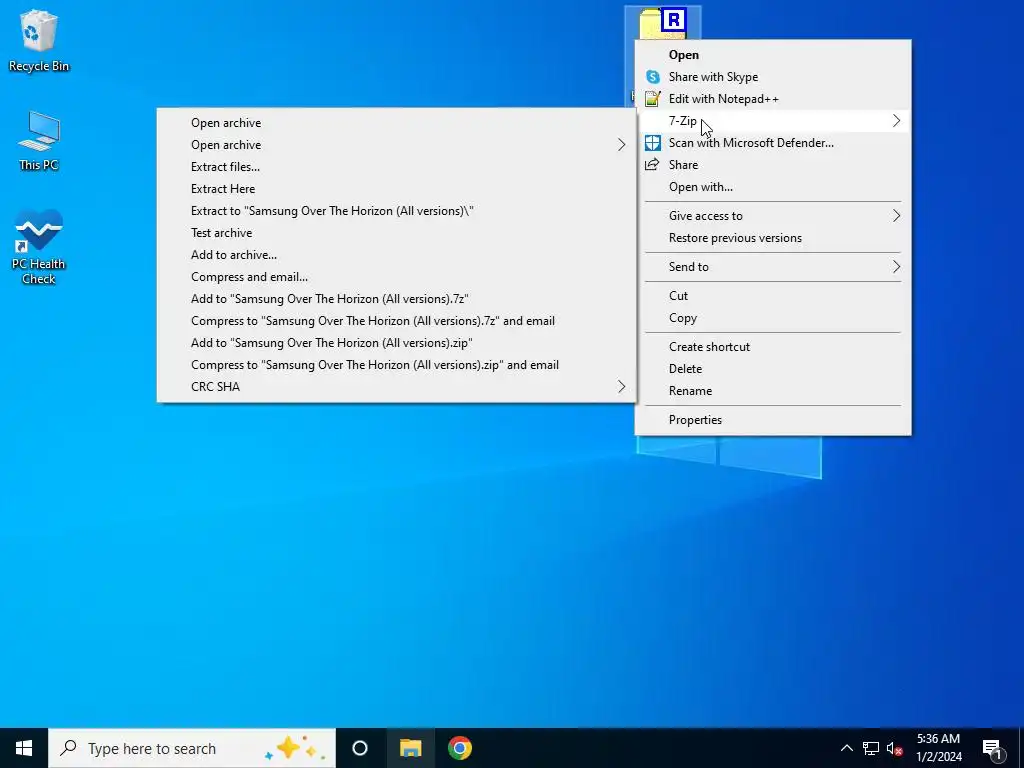Choose Delete from the context menu
1024x768 pixels.
(773, 369)
